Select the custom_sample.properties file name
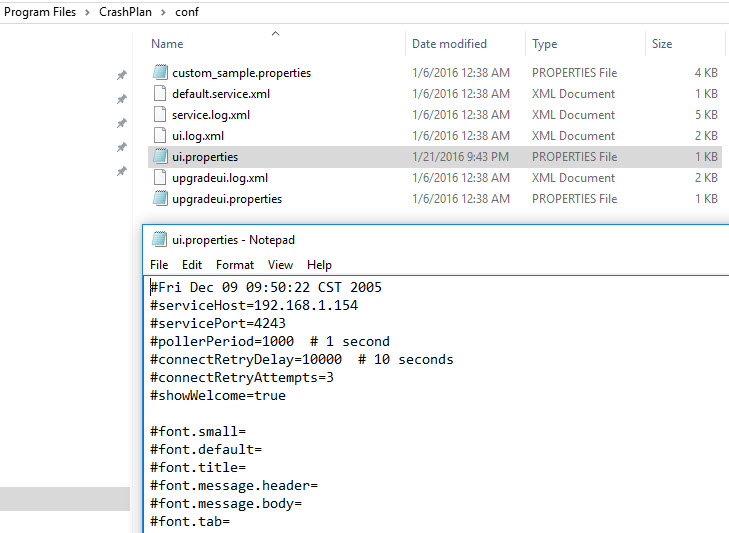 pos(241,73)
